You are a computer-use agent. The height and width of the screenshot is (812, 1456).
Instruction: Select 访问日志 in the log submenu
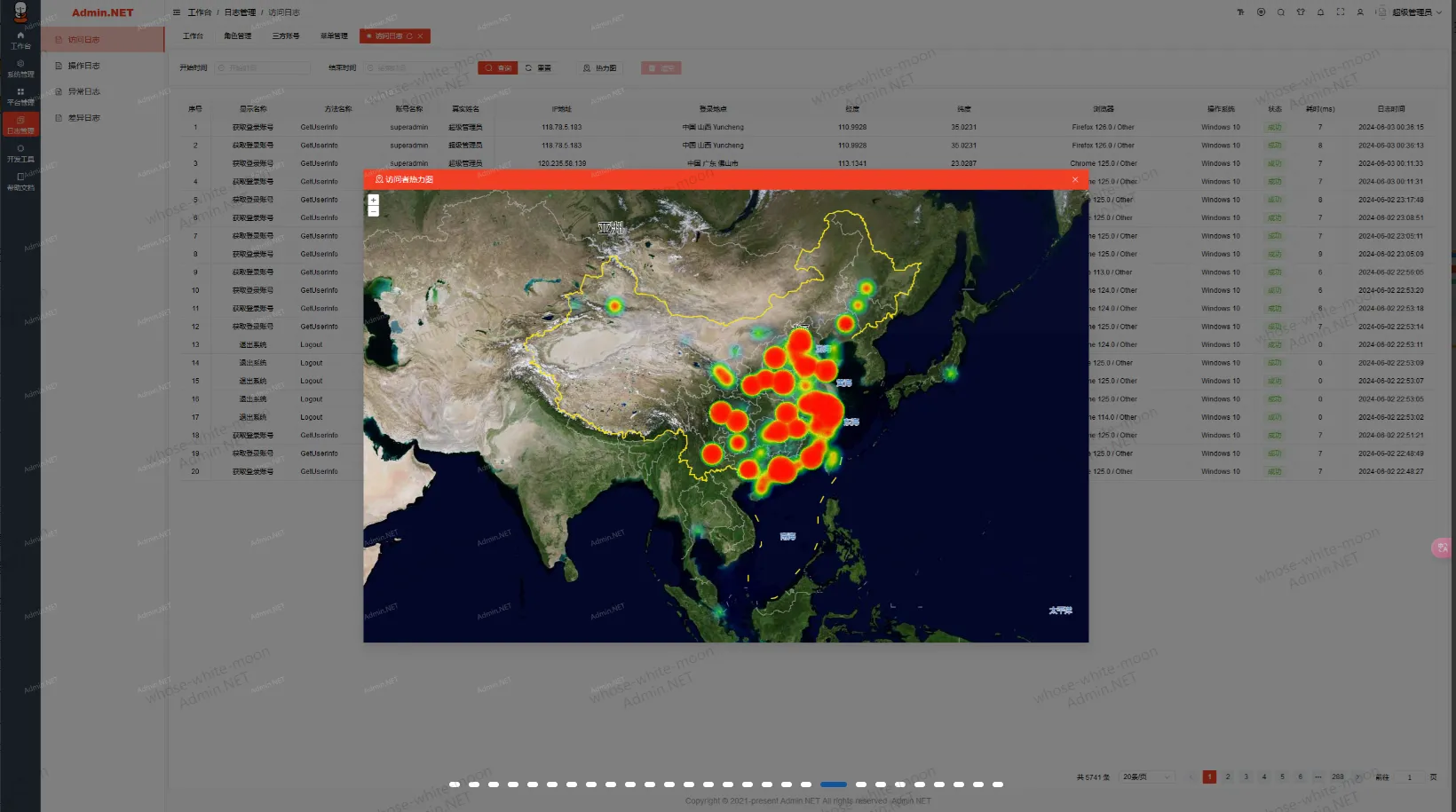[x=102, y=40]
